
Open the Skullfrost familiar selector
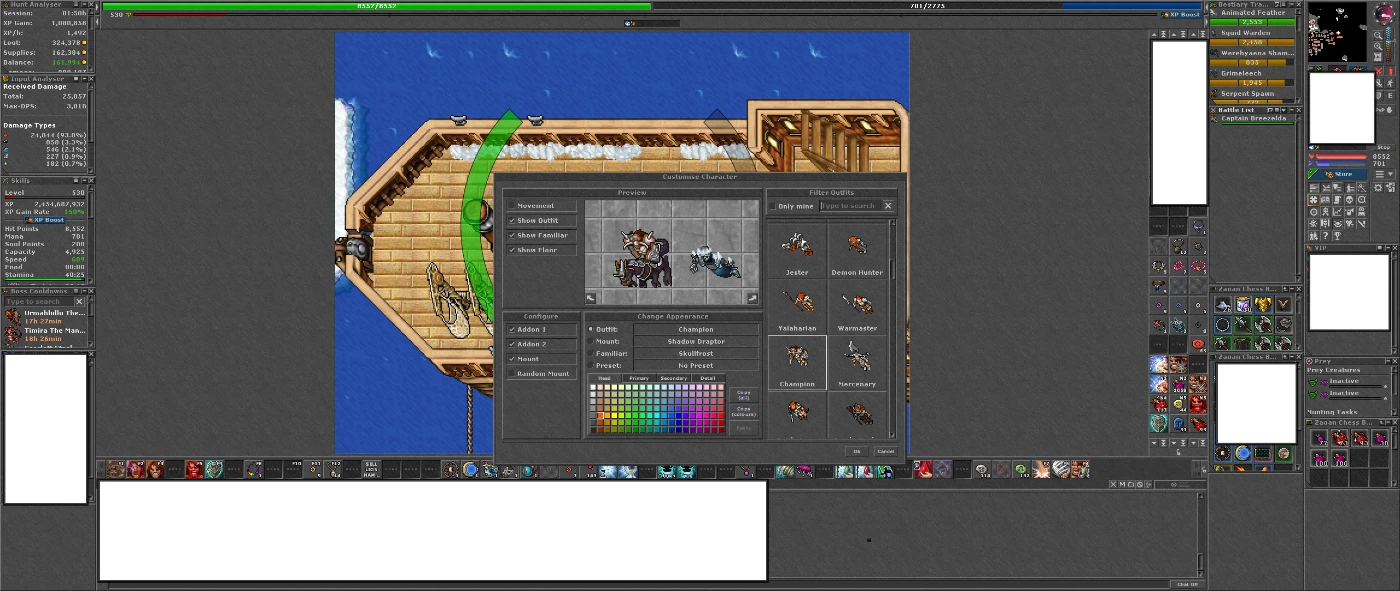click(x=696, y=353)
